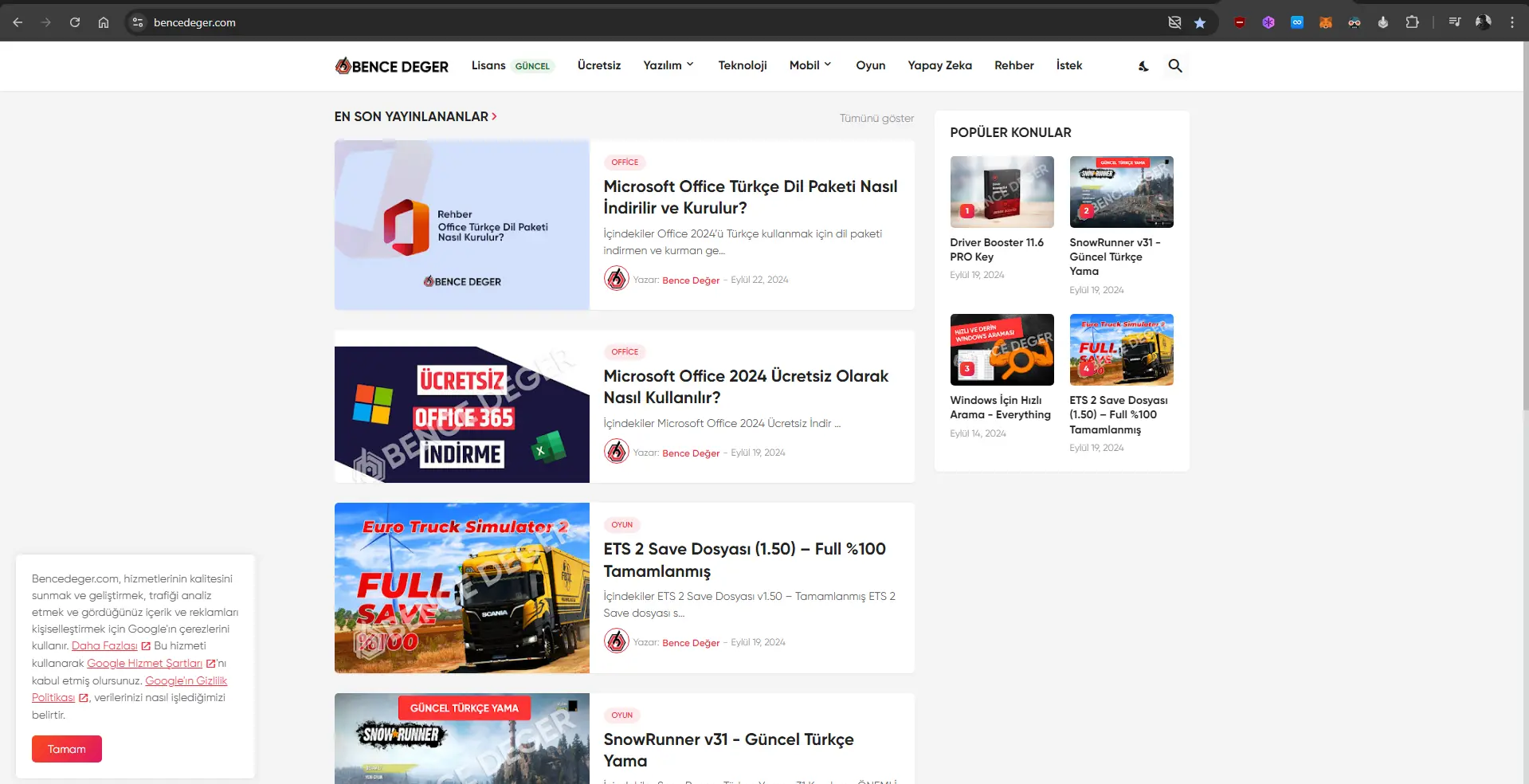The height and width of the screenshot is (784, 1529).
Task: Open the Extensions puzzle menu
Action: tap(1412, 22)
